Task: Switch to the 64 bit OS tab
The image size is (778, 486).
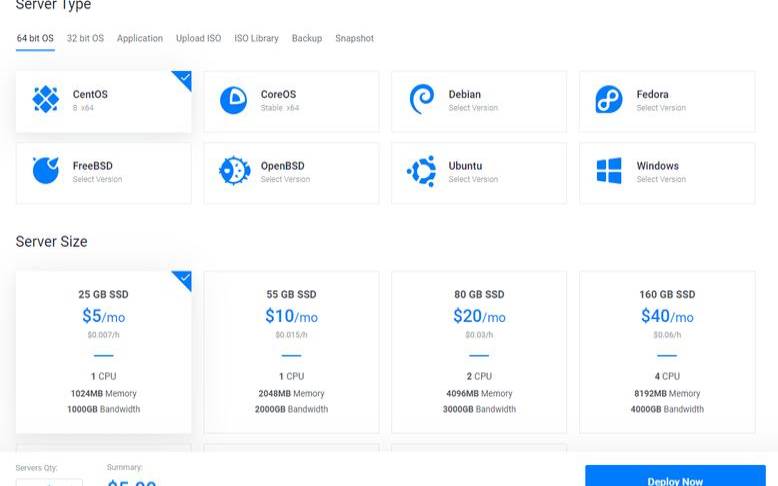Action: (x=35, y=38)
